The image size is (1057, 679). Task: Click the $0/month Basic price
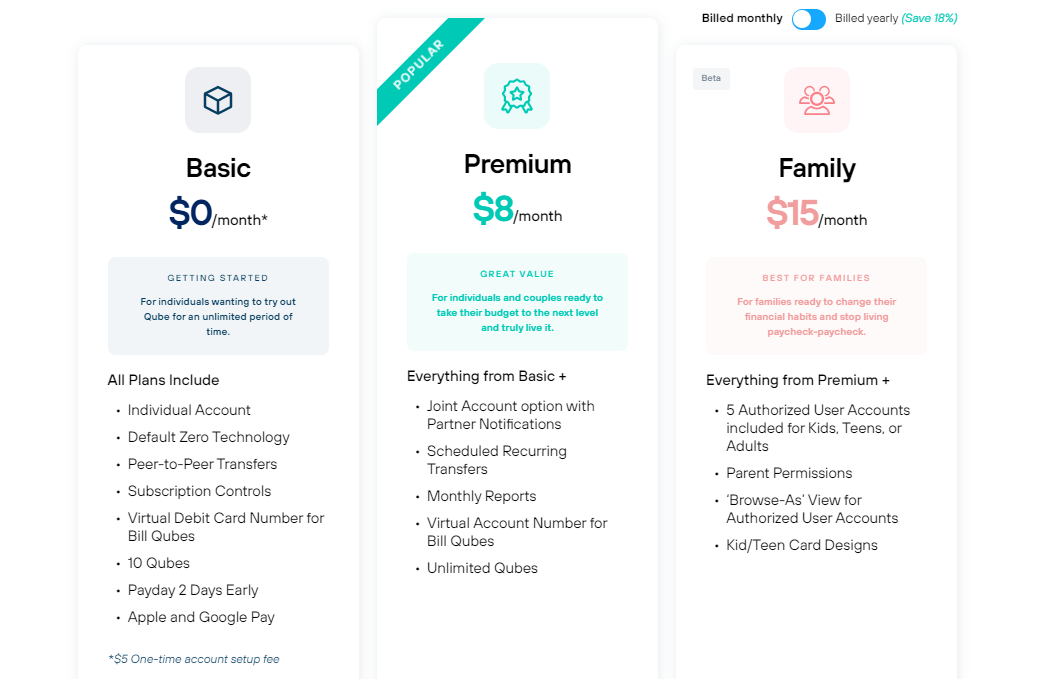218,213
